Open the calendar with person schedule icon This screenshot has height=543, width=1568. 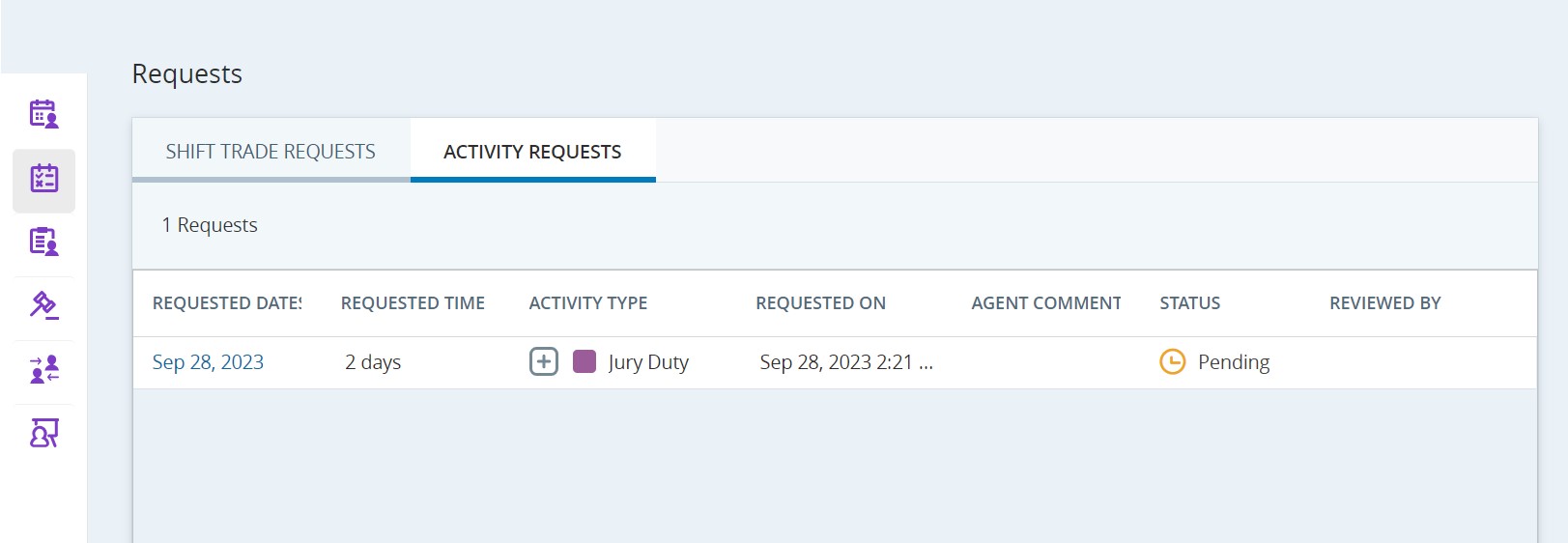pyautogui.click(x=43, y=114)
